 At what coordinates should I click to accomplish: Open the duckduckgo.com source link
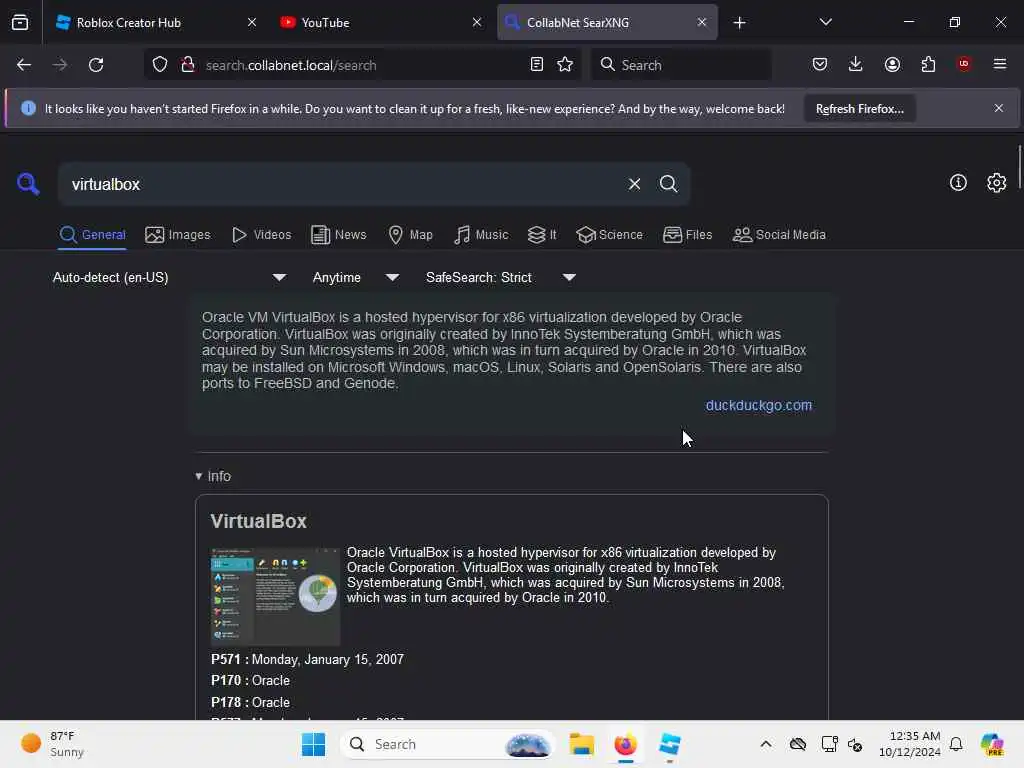(758, 405)
